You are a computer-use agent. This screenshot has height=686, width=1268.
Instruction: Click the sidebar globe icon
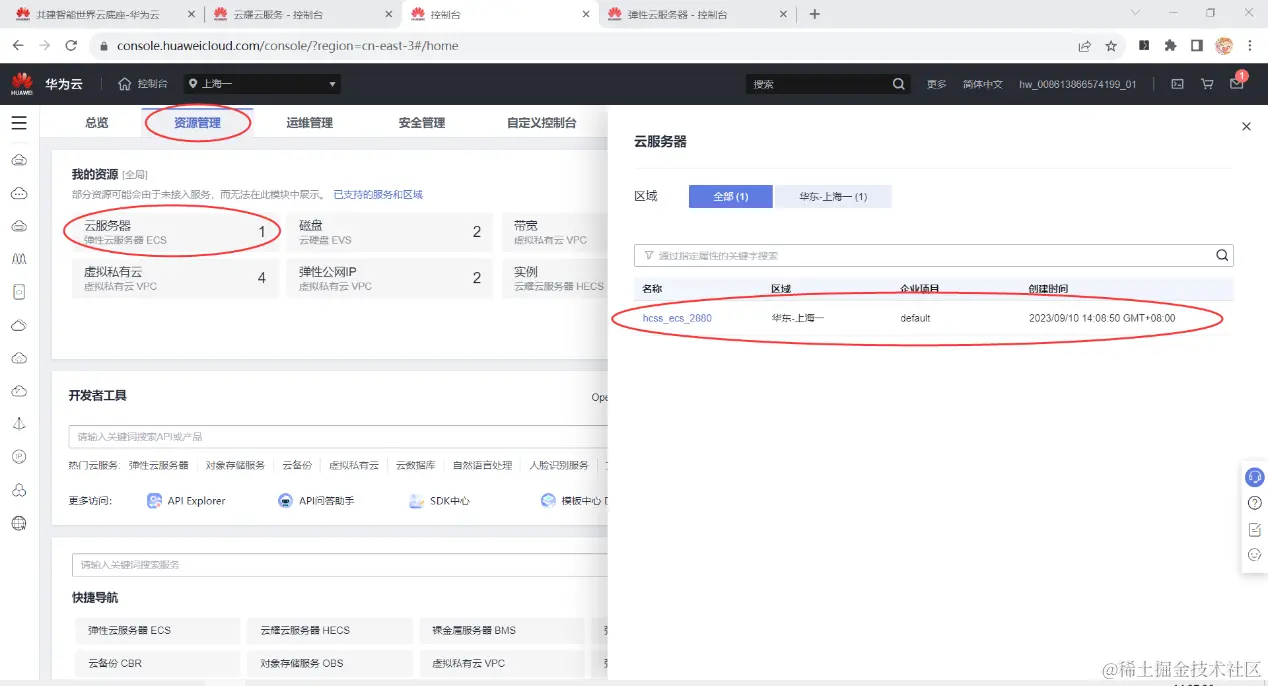pyautogui.click(x=18, y=522)
